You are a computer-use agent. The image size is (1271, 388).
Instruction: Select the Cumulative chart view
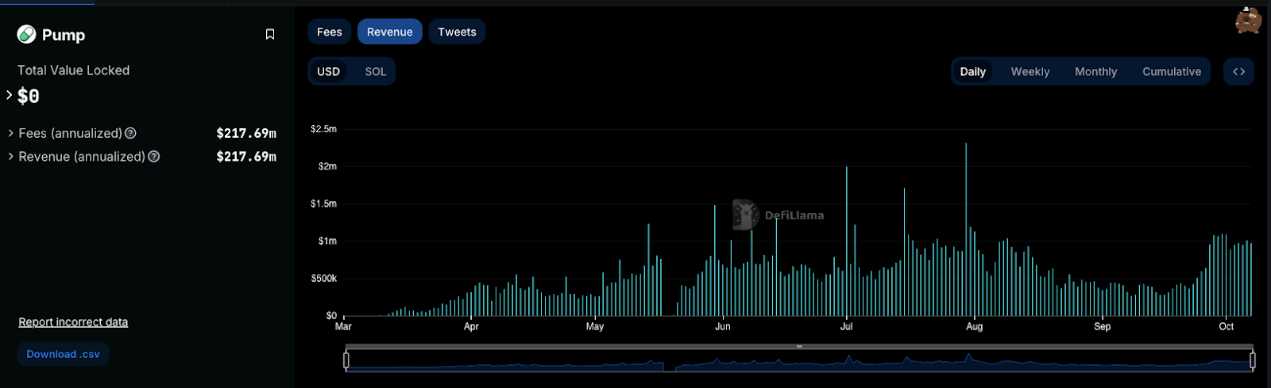coord(1172,72)
